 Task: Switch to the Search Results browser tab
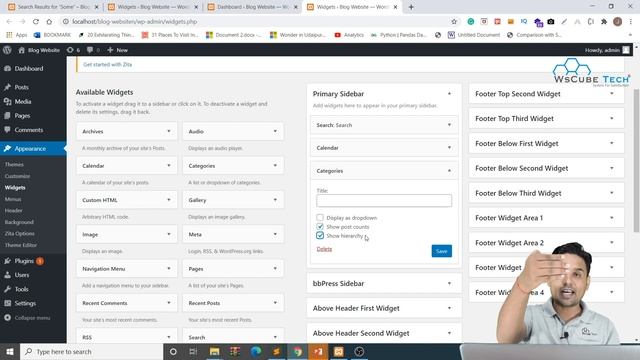(53, 7)
